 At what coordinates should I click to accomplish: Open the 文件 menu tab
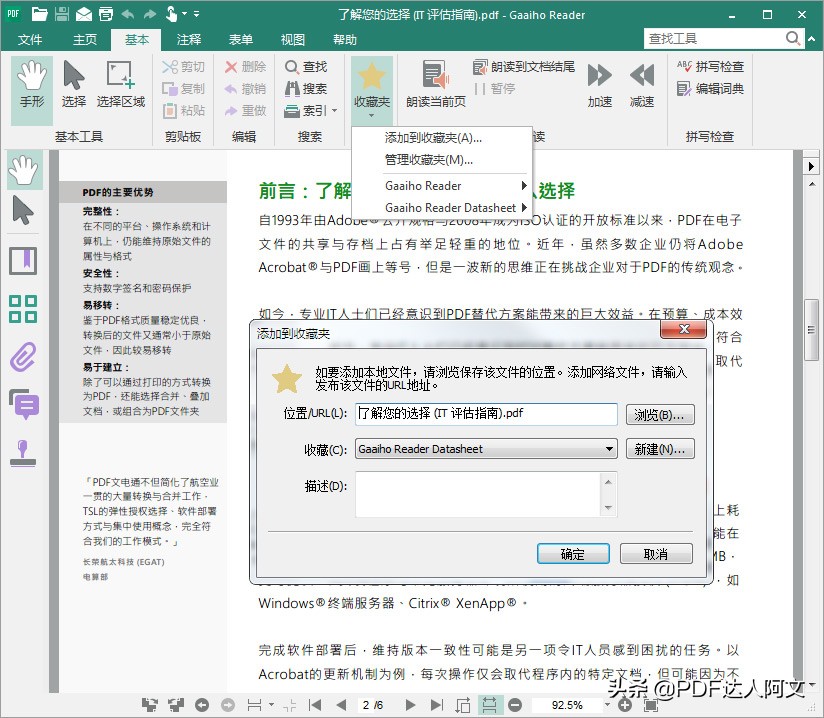point(30,39)
